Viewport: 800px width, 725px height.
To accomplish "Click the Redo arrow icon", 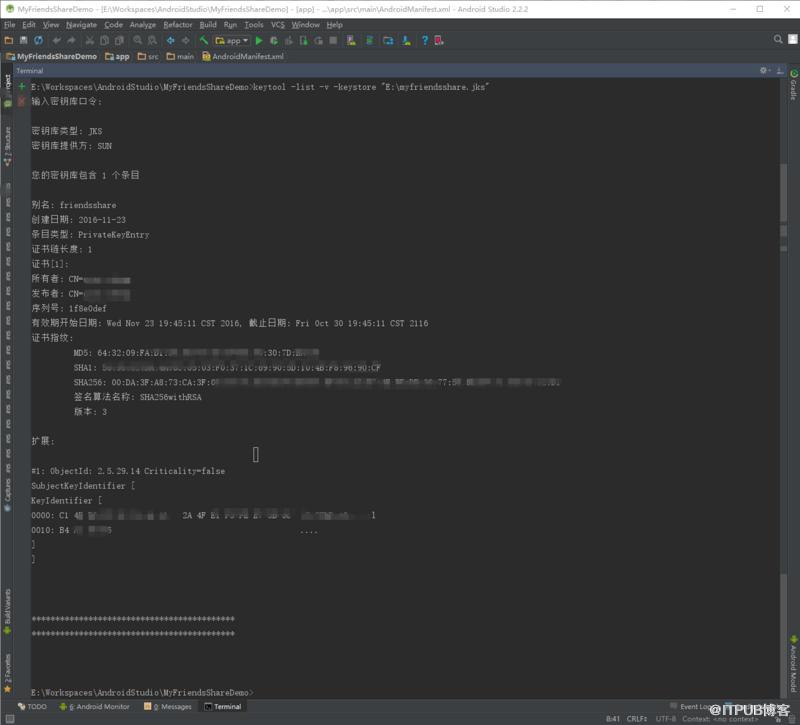I will coord(71,40).
